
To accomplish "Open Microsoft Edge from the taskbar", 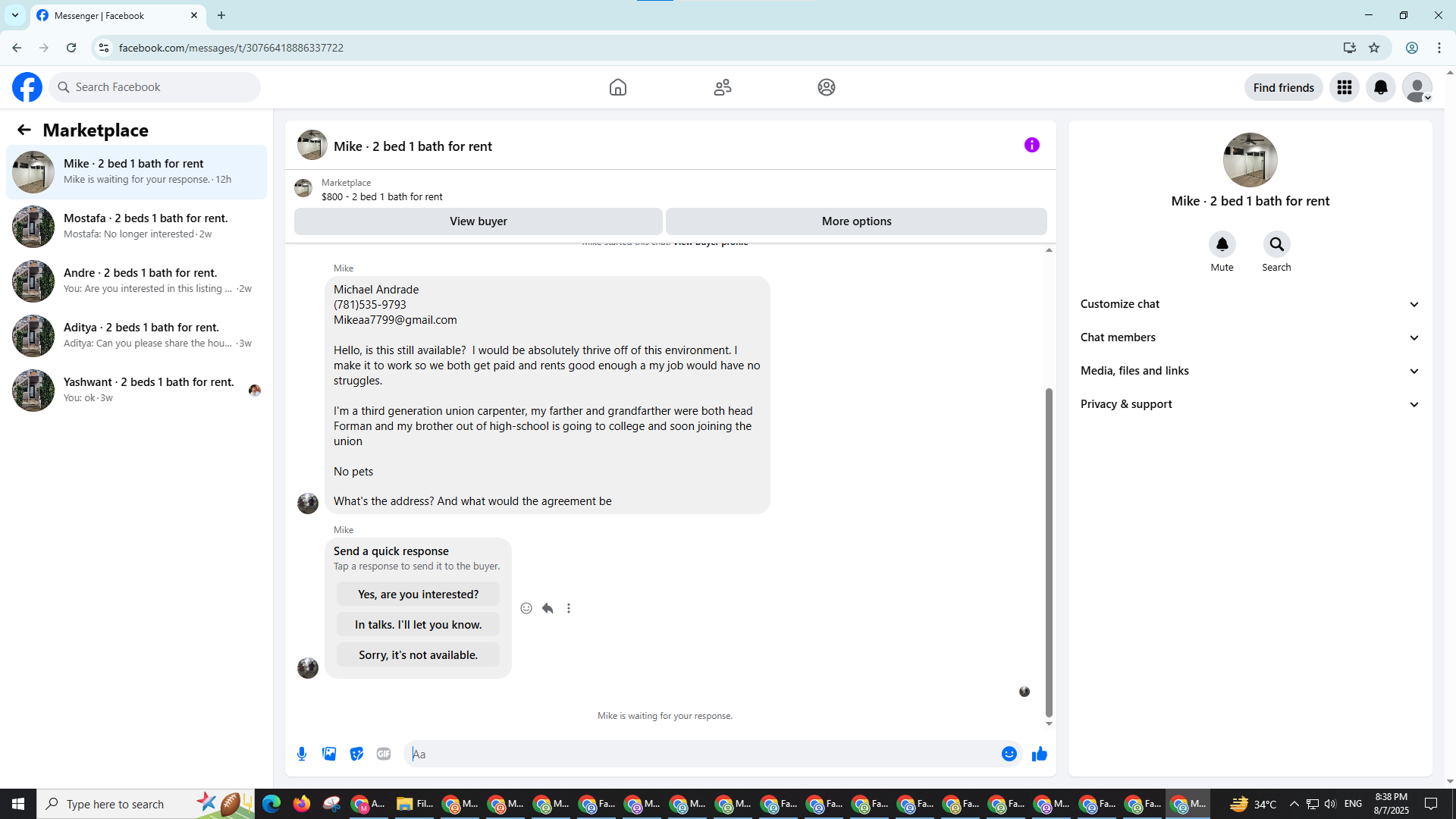I will tap(271, 804).
